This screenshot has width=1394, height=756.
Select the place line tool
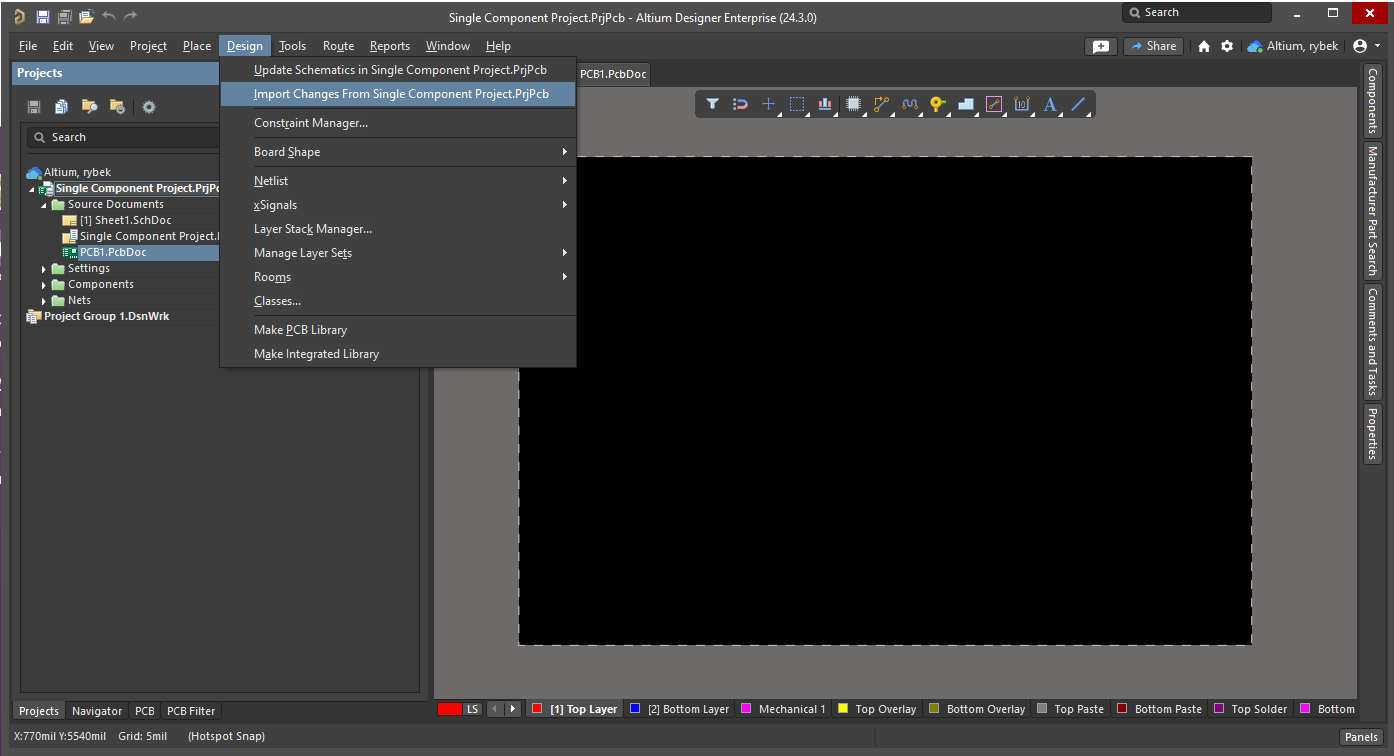pos(1078,104)
